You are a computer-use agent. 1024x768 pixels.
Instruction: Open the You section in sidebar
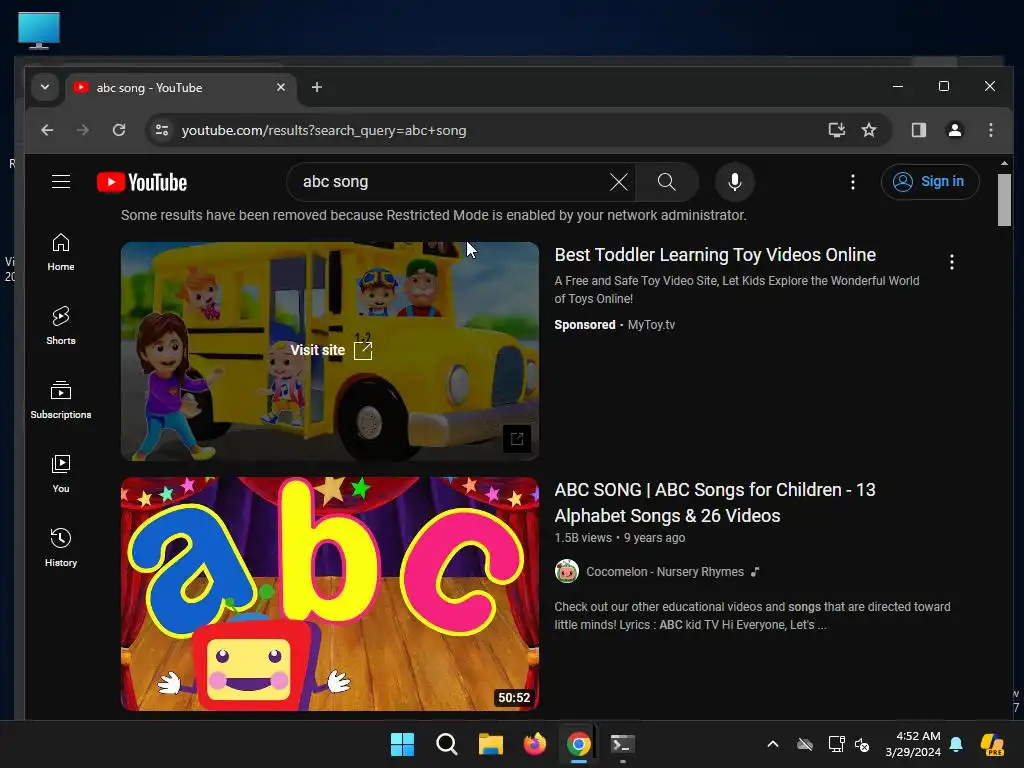click(x=61, y=474)
